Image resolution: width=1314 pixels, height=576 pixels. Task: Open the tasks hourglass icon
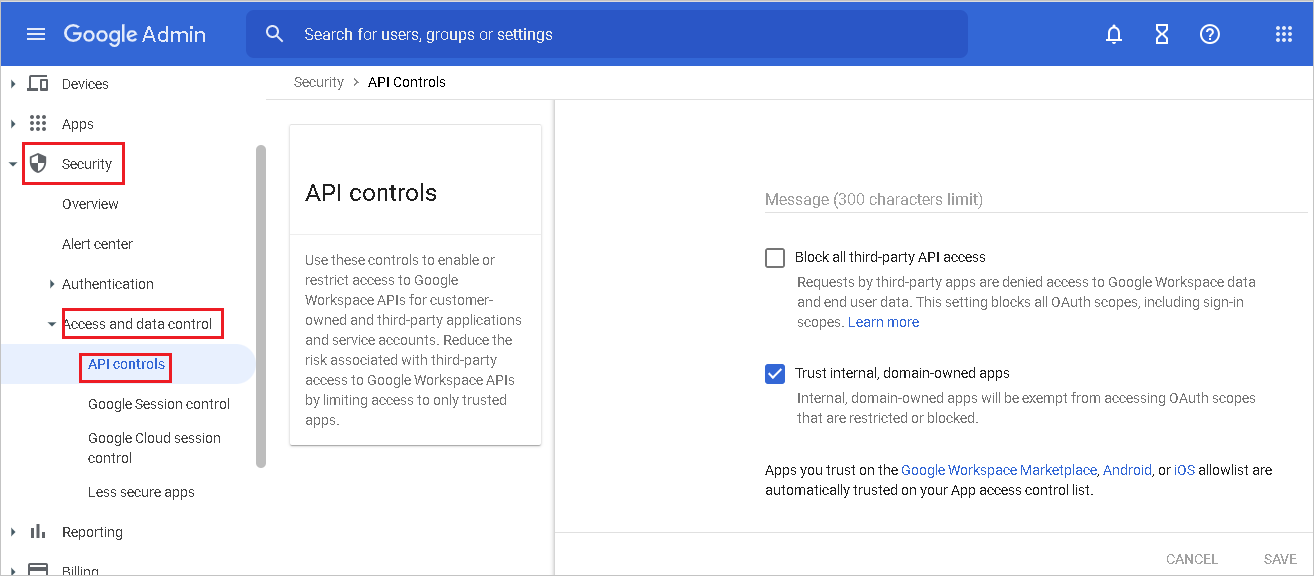click(x=1161, y=34)
